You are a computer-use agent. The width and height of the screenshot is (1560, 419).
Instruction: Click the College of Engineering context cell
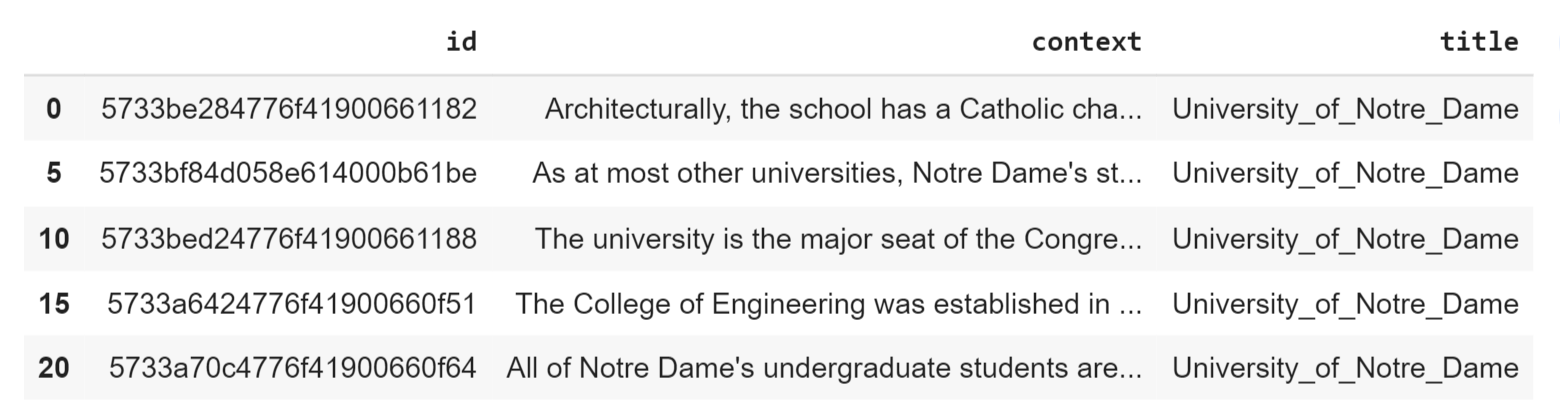[828, 303]
